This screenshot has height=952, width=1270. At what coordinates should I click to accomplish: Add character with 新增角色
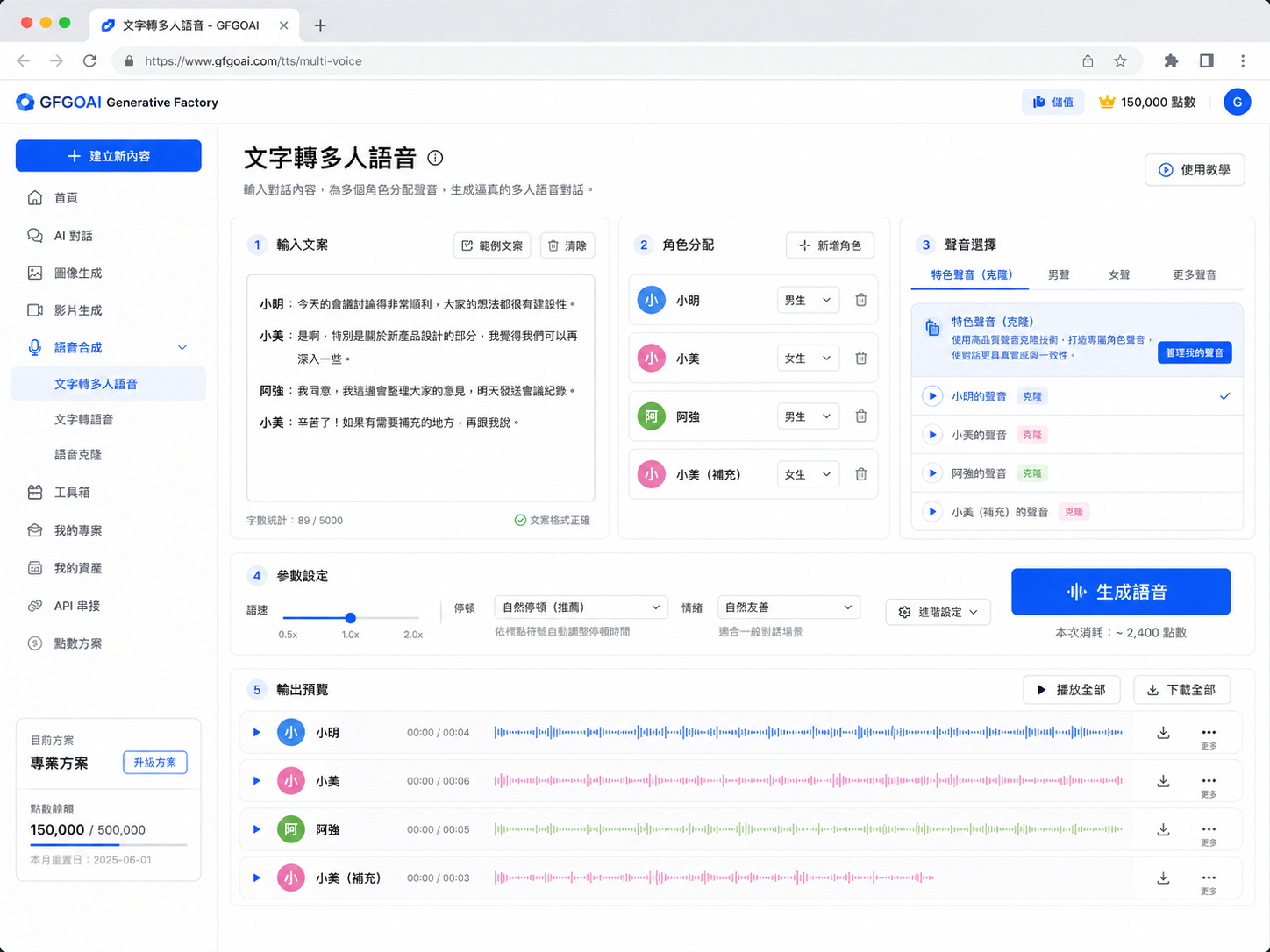831,245
